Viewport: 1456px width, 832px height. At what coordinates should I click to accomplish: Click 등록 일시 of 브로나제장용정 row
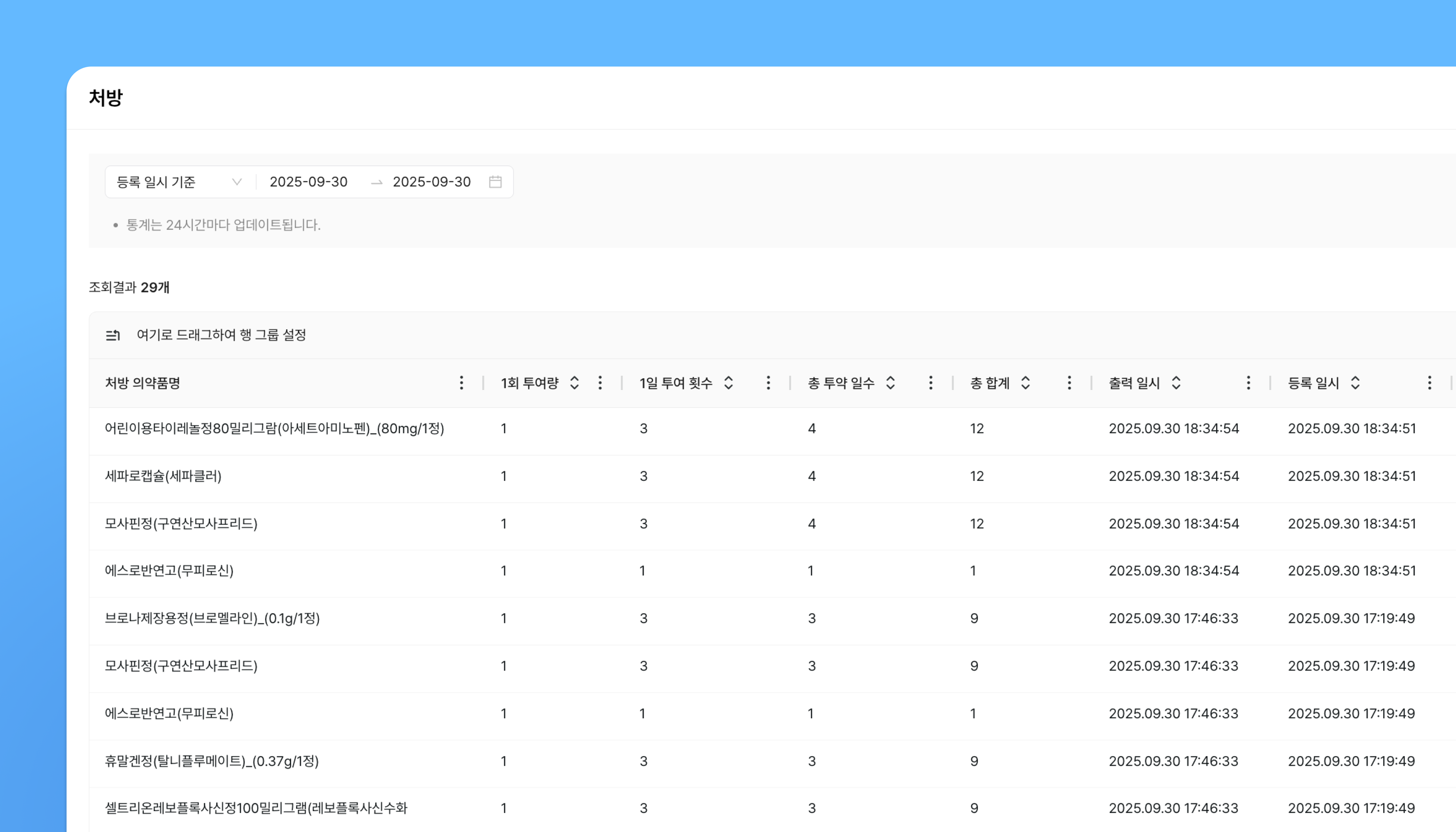tap(1351, 618)
